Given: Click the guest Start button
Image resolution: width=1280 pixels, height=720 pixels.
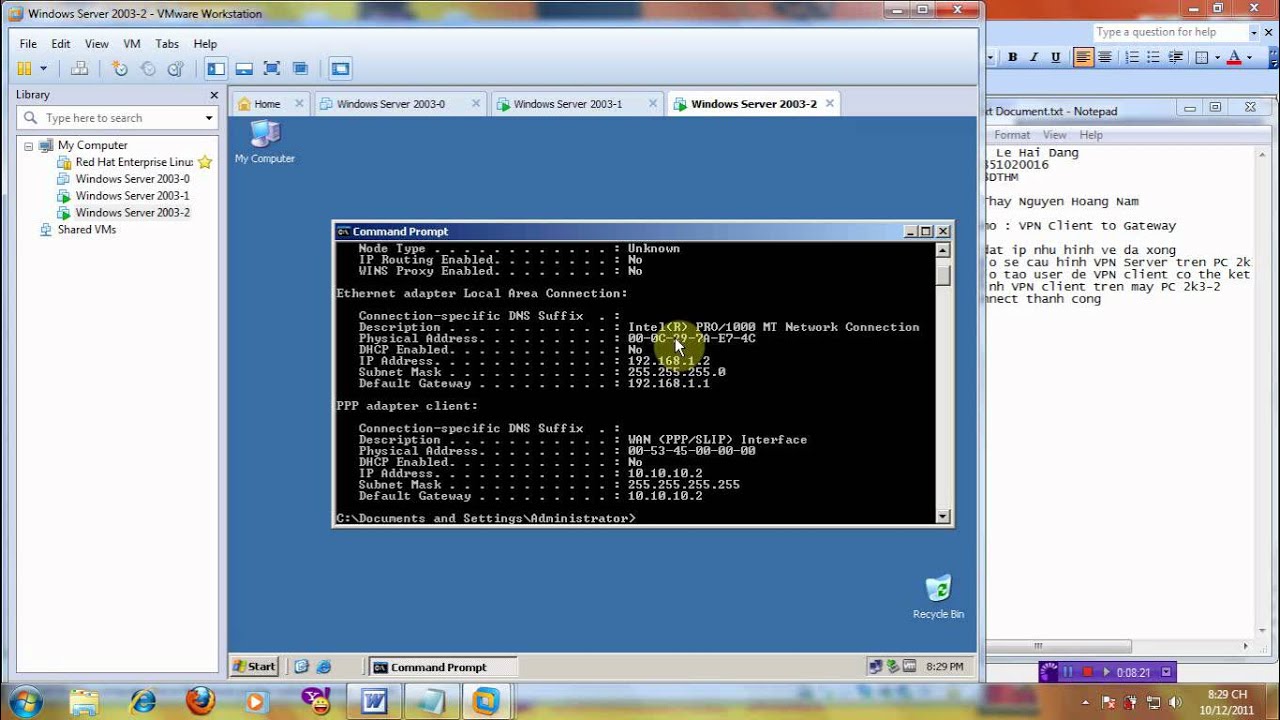Looking at the screenshot, I should tap(254, 667).
